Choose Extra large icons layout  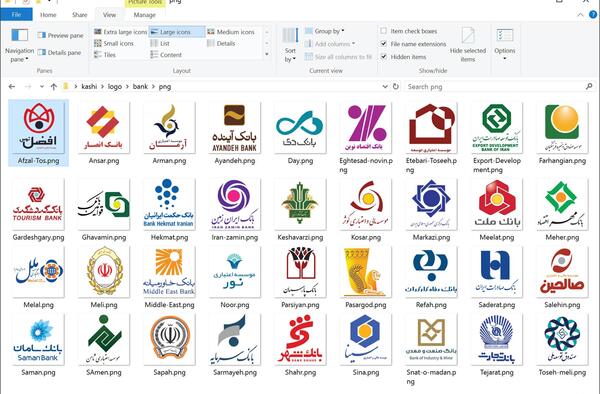(x=121, y=32)
